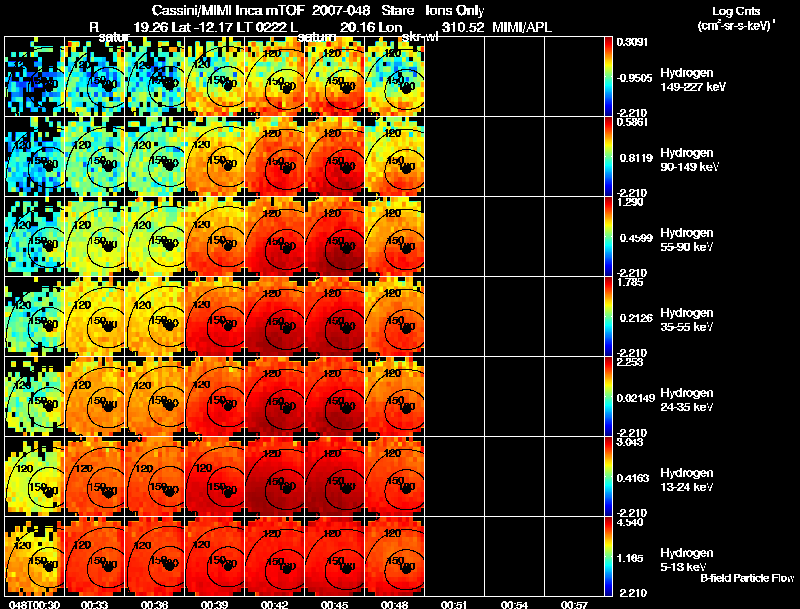Click the Hydrogen 13-24 keV row label

687,480
